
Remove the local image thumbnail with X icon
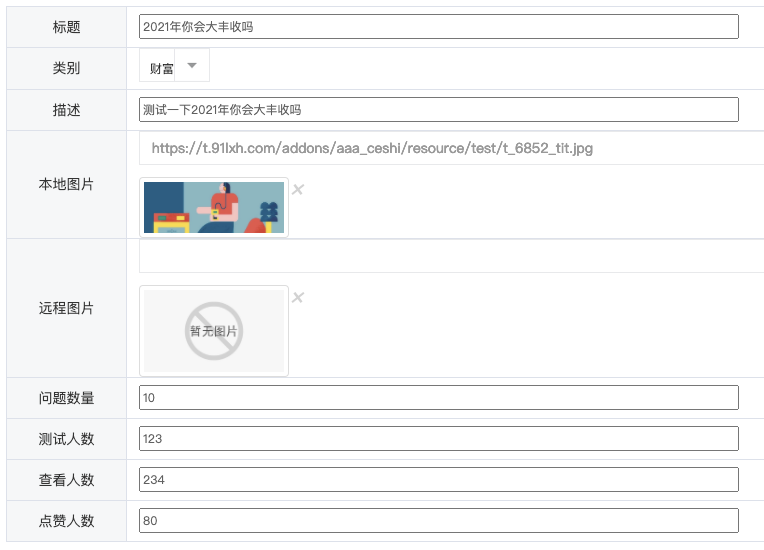pyautogui.click(x=298, y=190)
